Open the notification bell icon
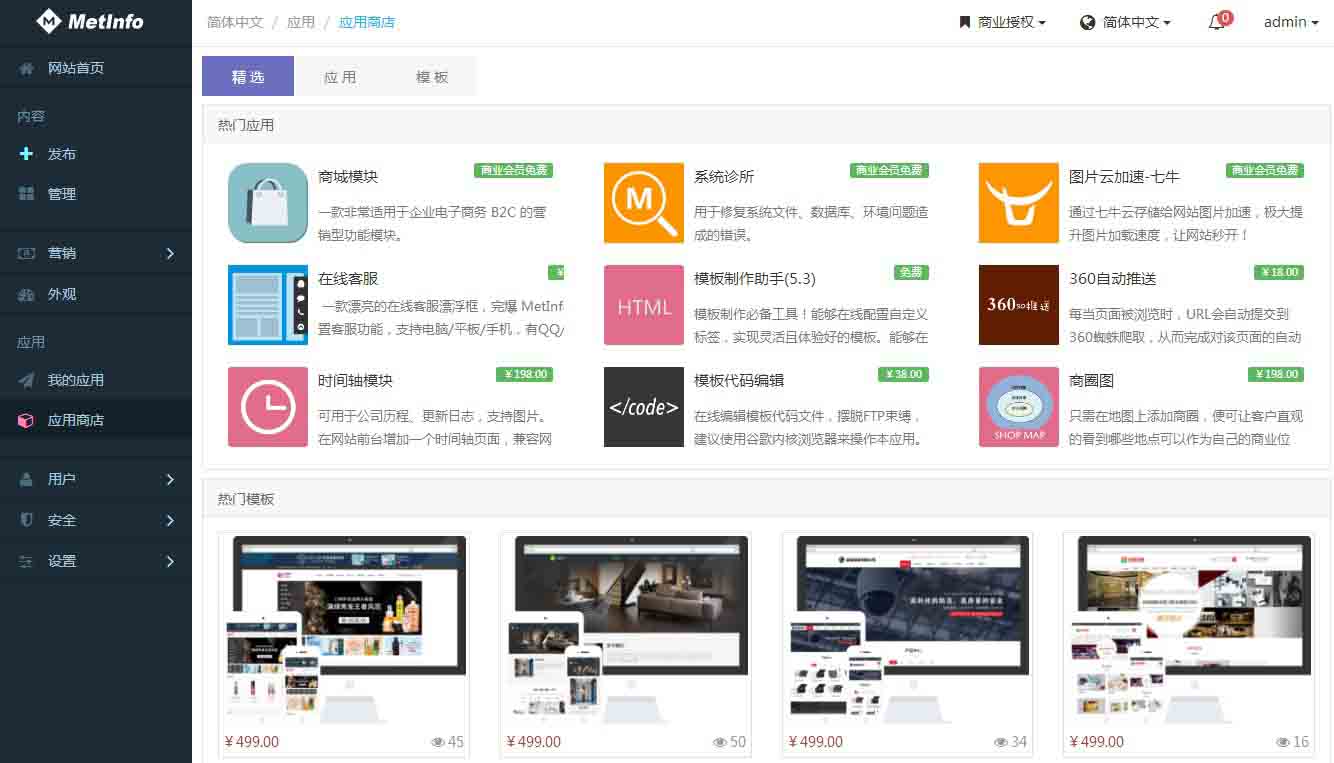Image resolution: width=1334 pixels, height=763 pixels. pyautogui.click(x=1217, y=22)
